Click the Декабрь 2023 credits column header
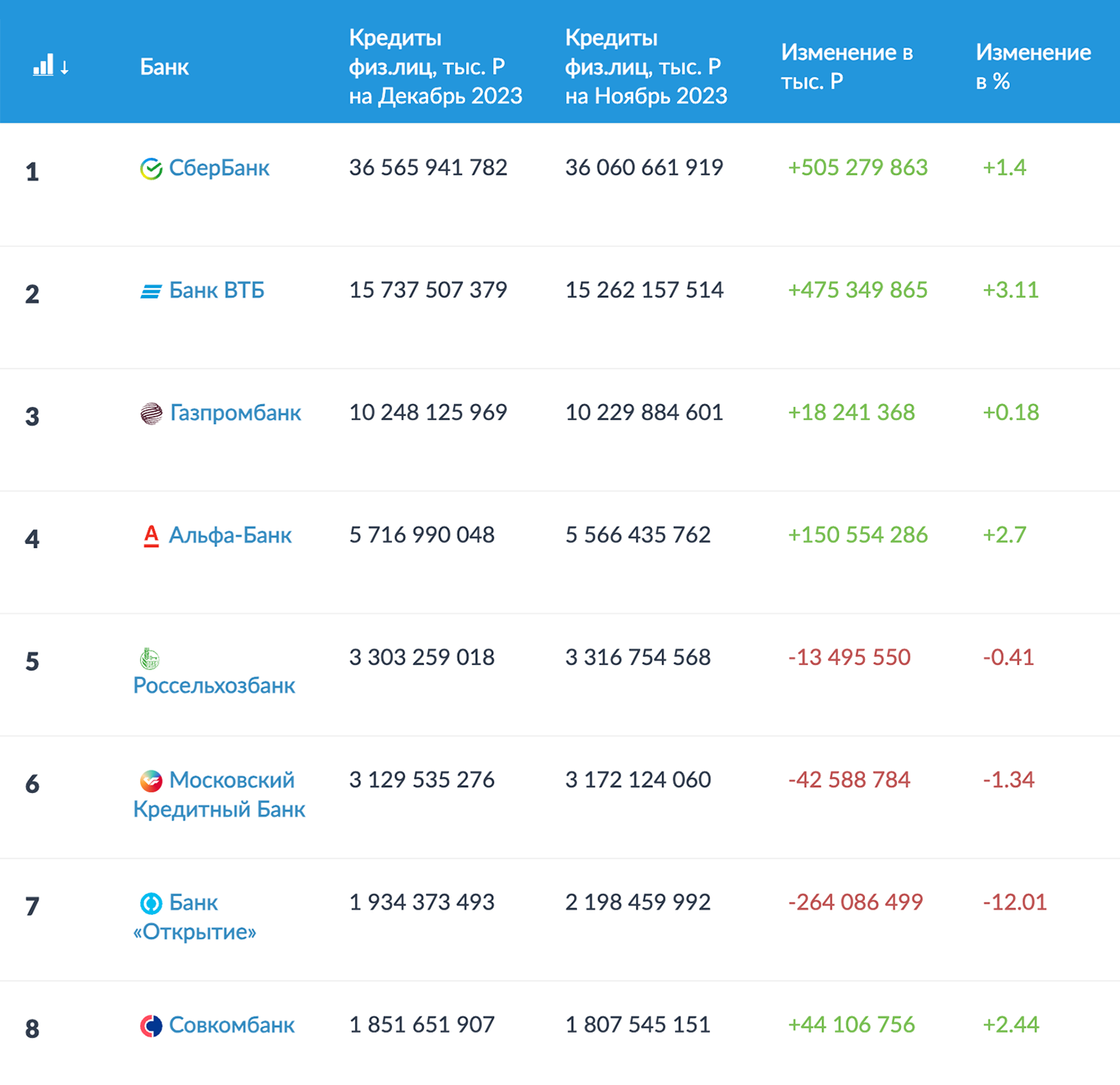The height and width of the screenshot is (1085, 1120). tap(435, 67)
